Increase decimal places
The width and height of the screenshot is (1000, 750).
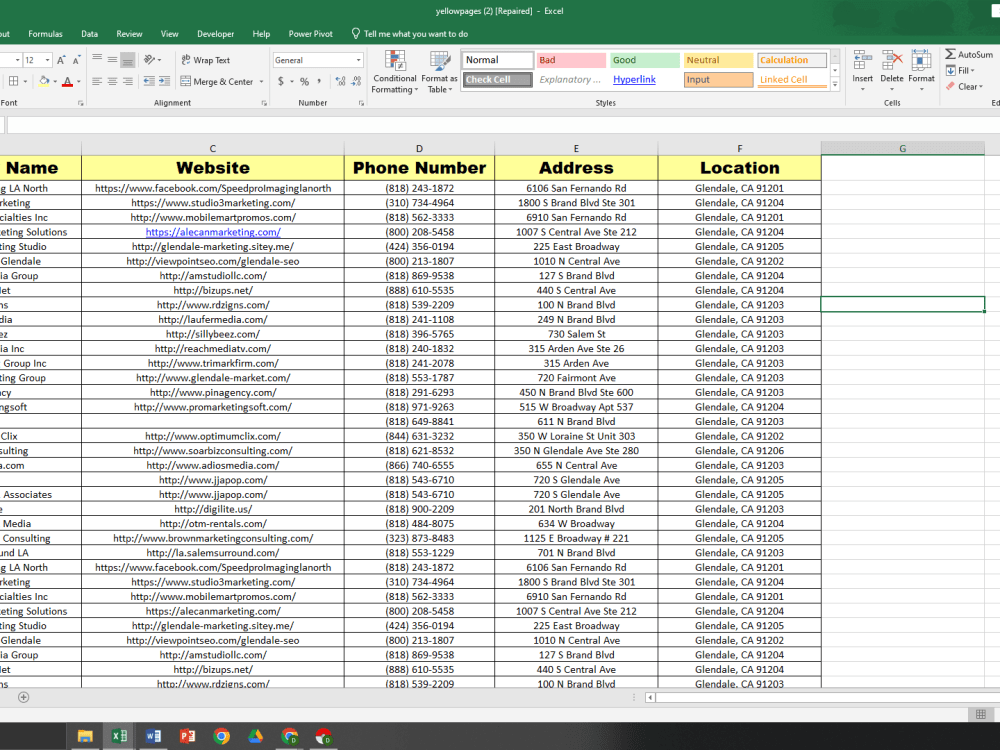(341, 82)
